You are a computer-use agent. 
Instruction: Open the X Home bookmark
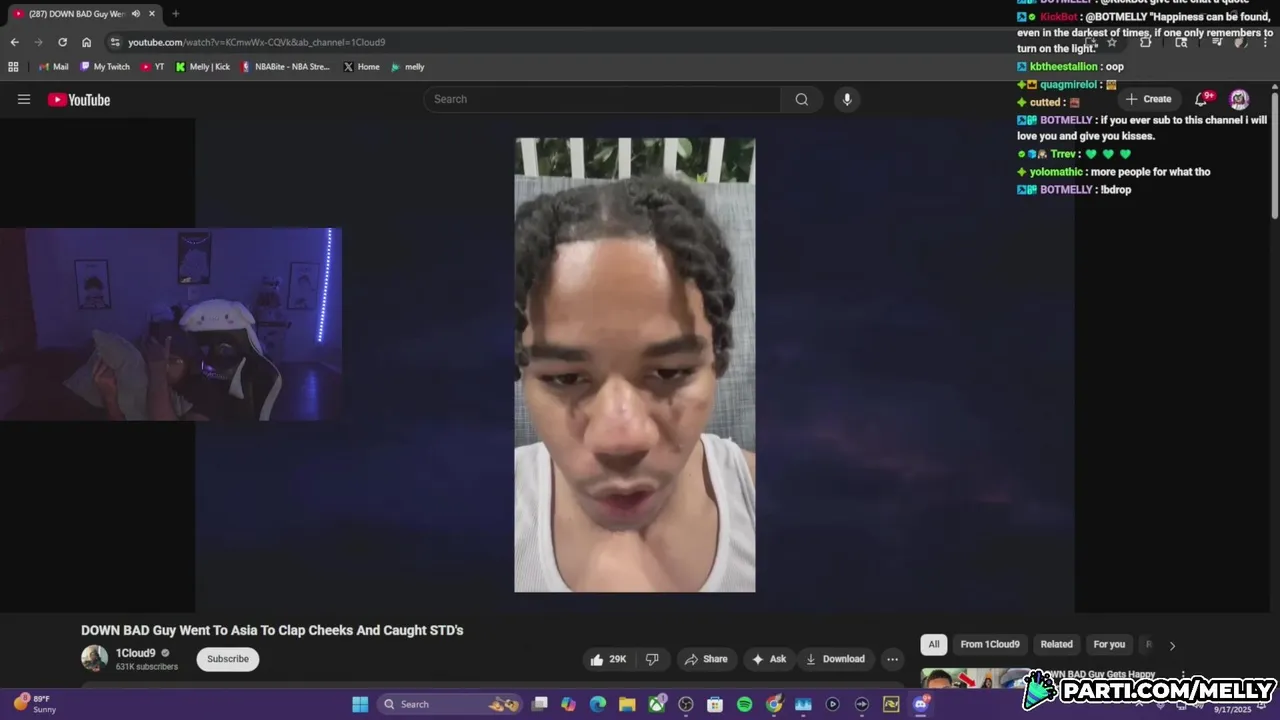pyautogui.click(x=361, y=67)
